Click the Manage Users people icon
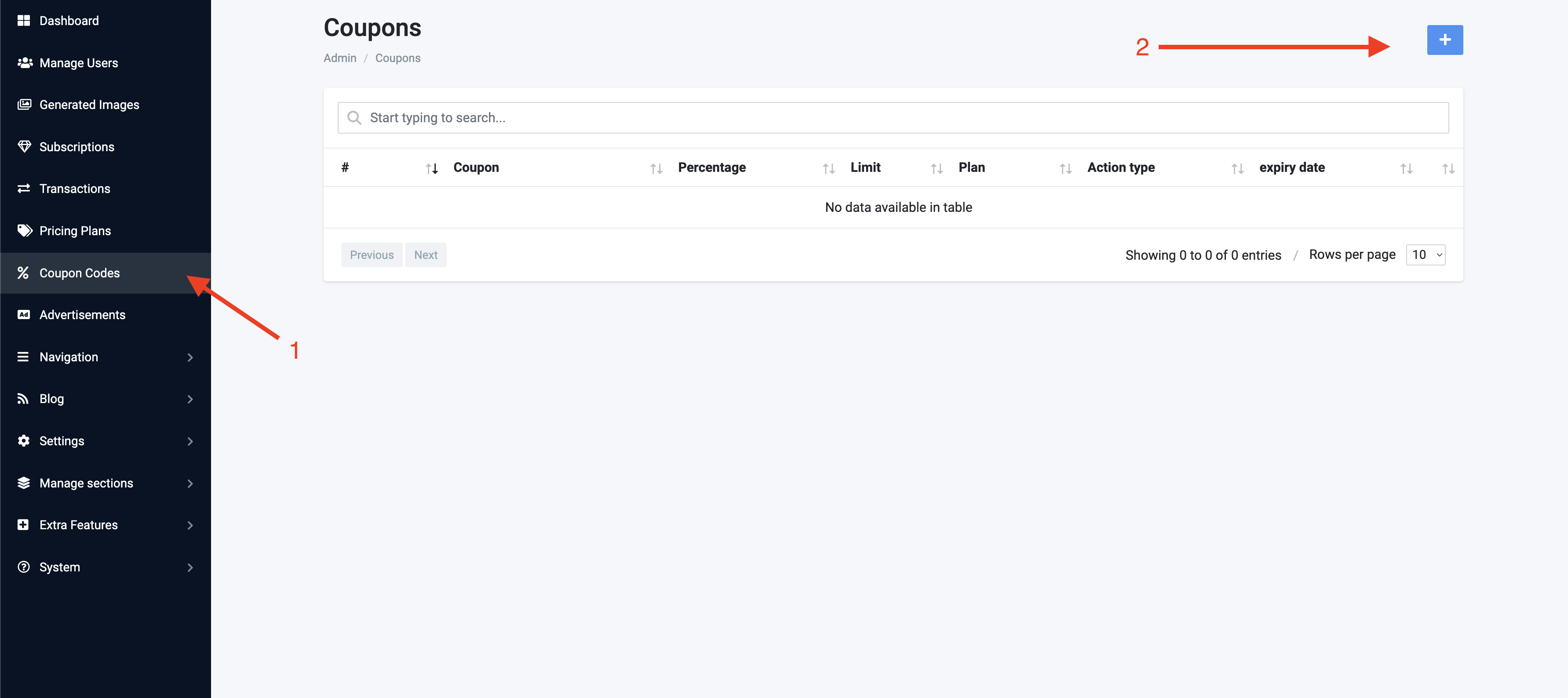 24,63
